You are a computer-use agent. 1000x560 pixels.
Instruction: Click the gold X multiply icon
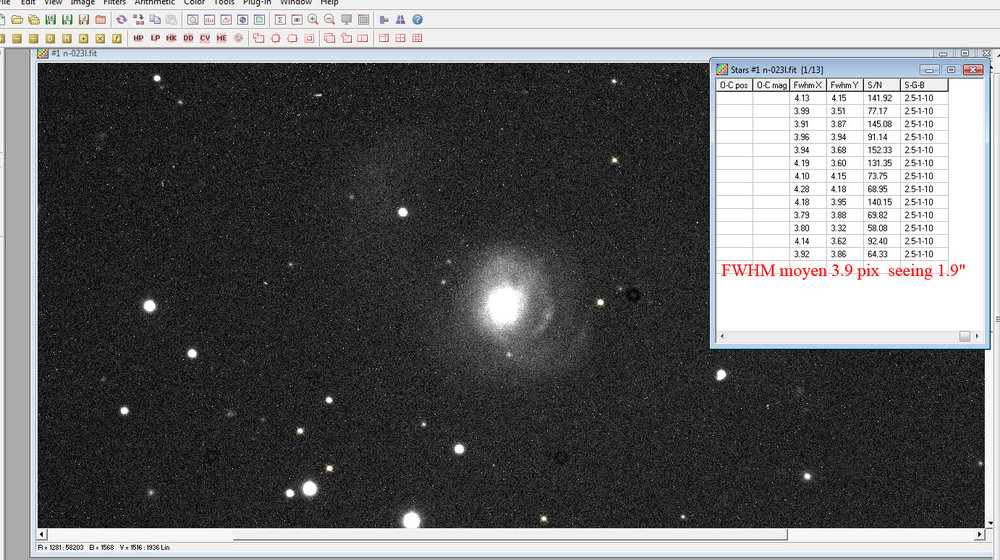click(x=100, y=38)
